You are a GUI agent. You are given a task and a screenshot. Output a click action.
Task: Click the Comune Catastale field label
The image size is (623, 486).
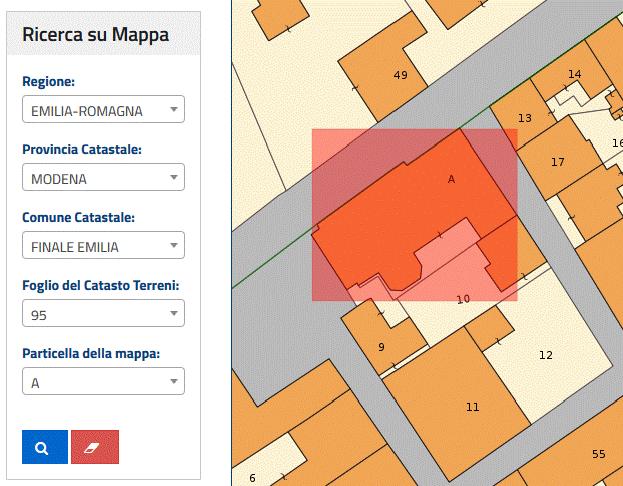79,217
